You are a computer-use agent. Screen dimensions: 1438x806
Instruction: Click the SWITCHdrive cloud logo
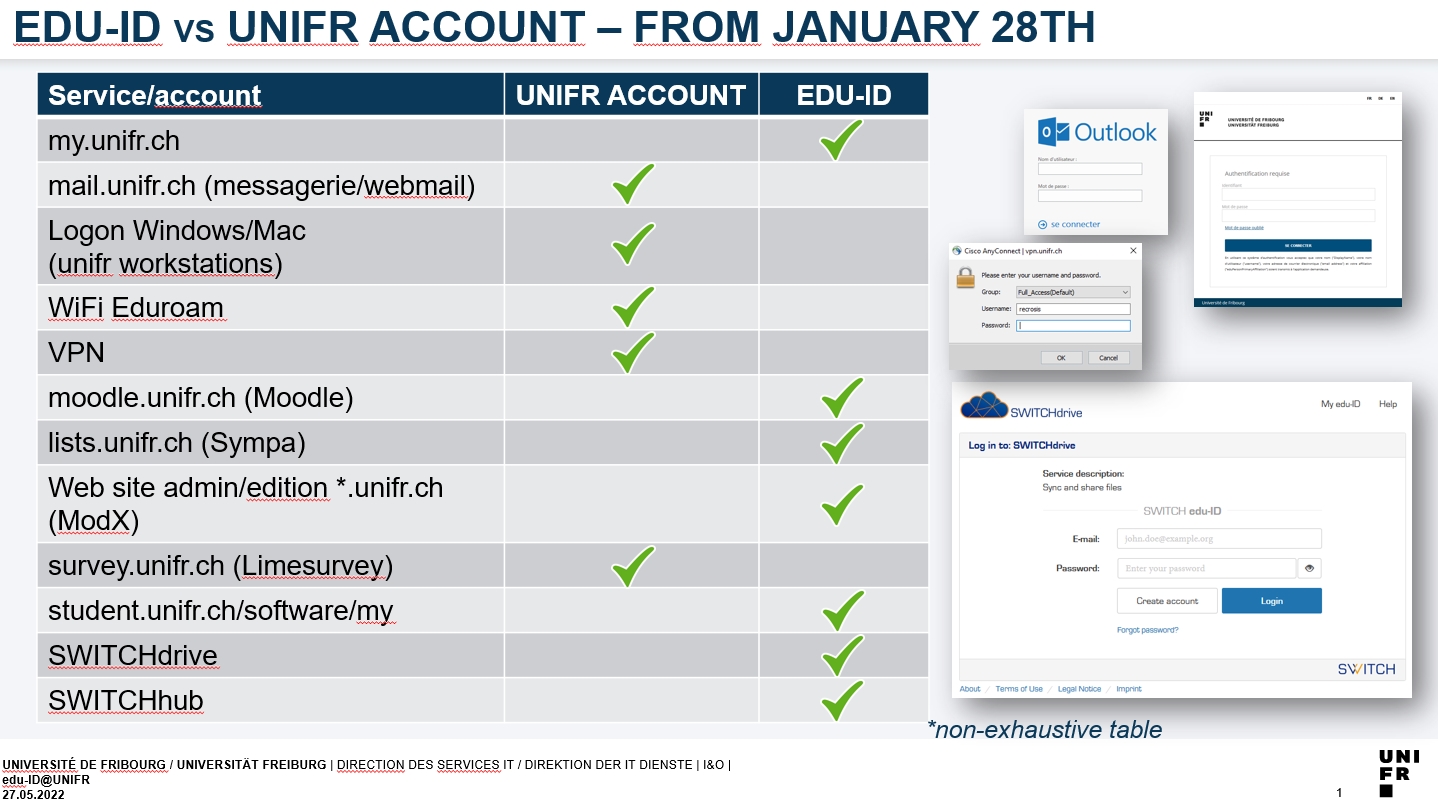click(984, 404)
